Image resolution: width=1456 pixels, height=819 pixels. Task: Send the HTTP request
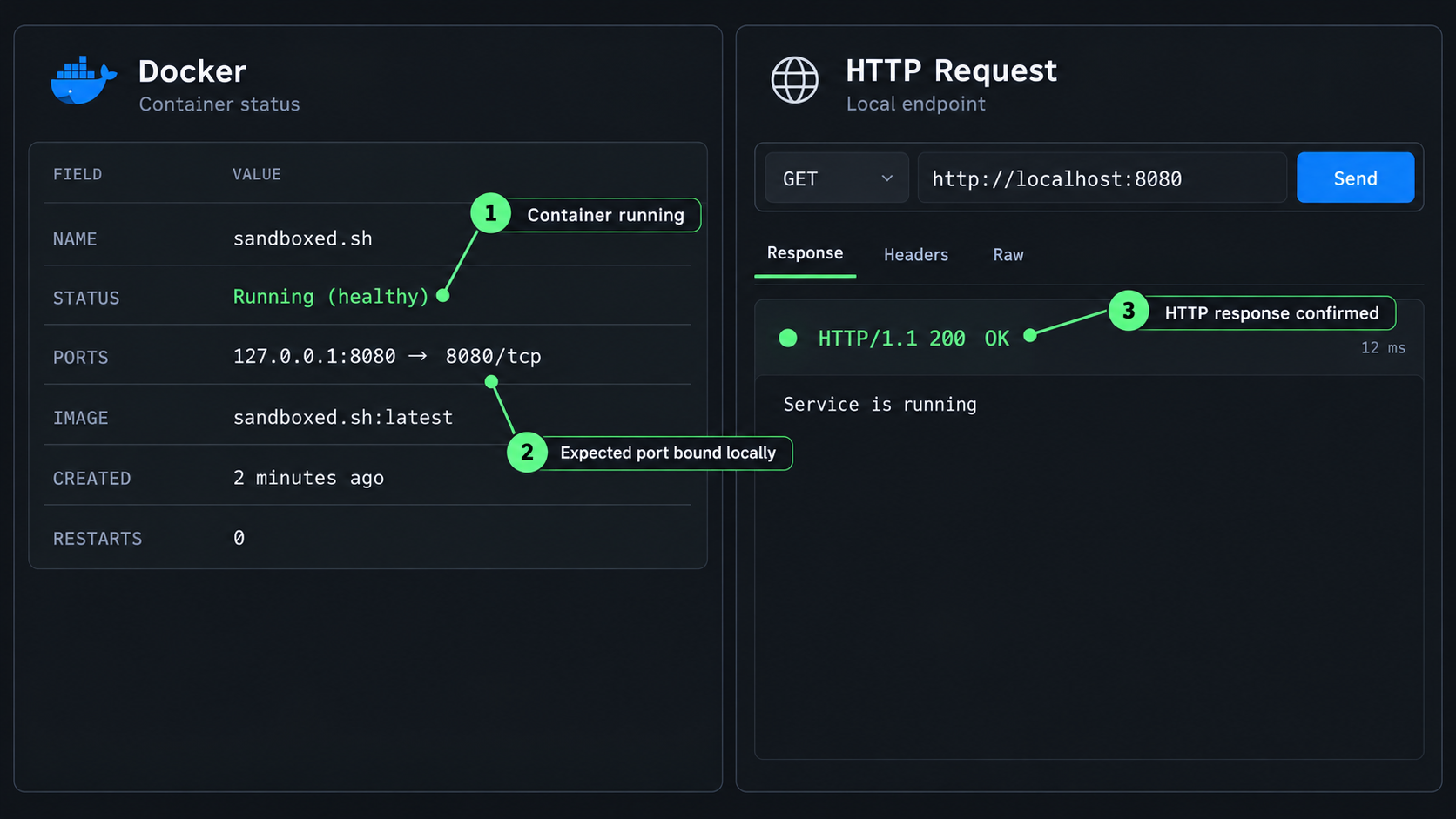click(1355, 178)
